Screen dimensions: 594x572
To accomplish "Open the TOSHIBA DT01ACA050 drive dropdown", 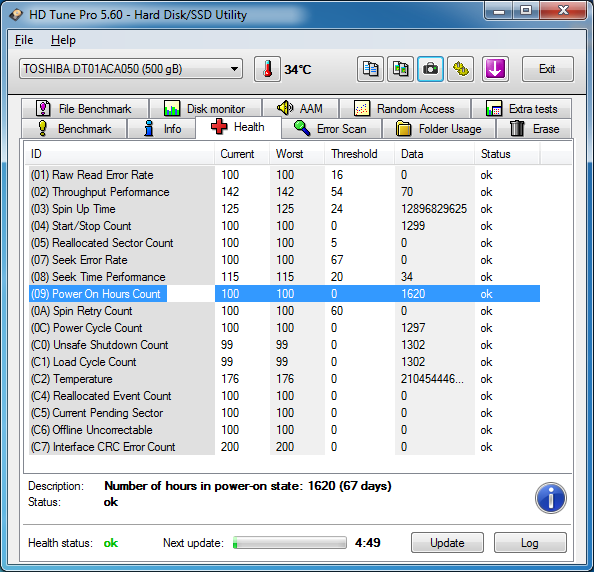I will tap(131, 69).
